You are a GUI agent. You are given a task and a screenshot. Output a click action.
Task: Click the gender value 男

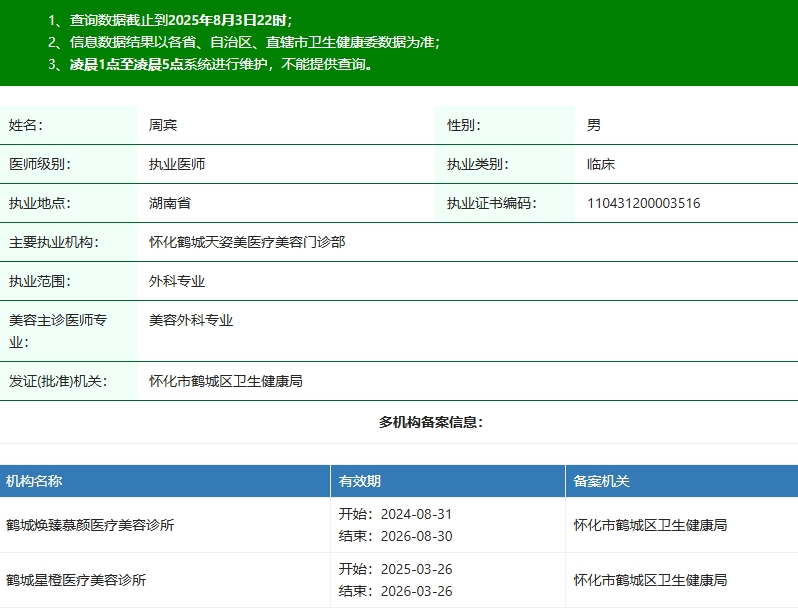tap(594, 125)
